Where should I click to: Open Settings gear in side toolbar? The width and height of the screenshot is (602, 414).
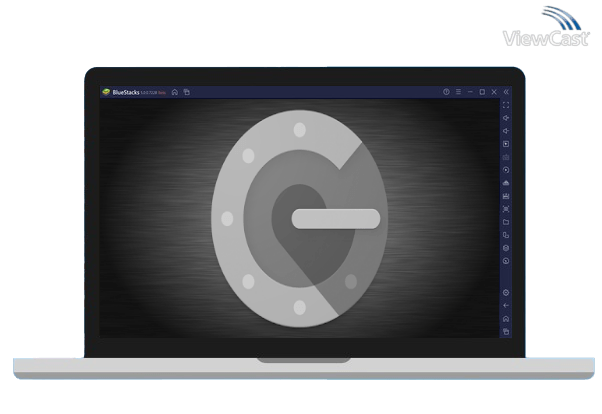pos(506,293)
